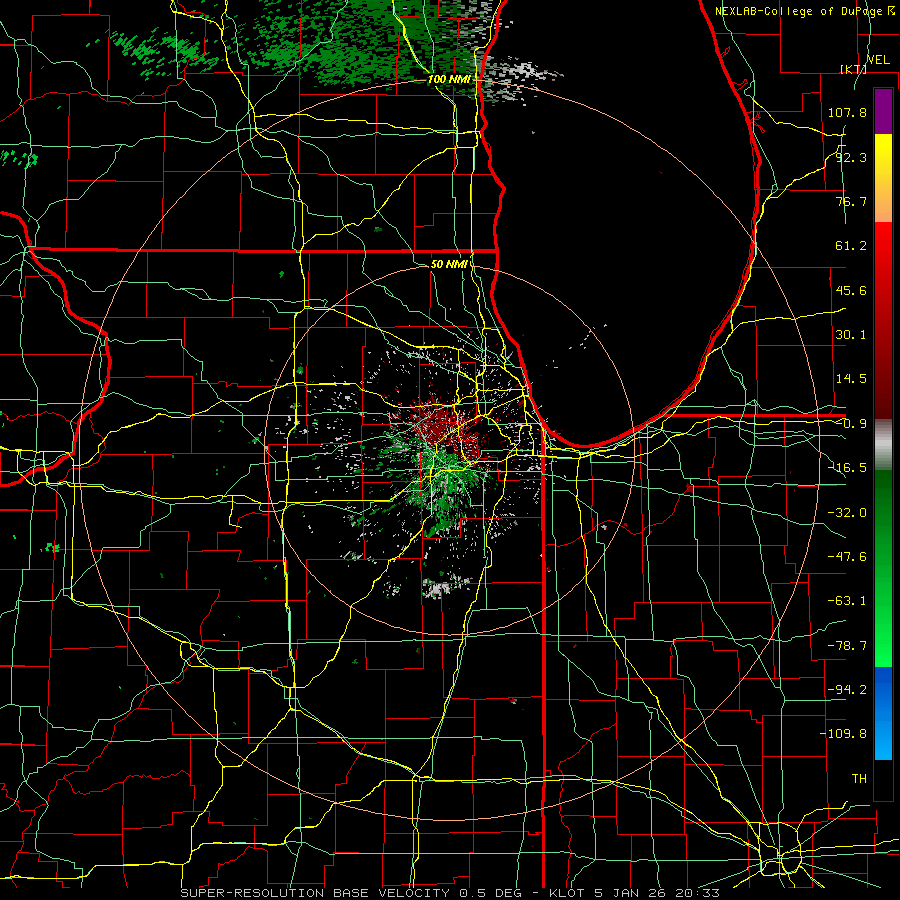Click the TH label on the legend

(x=859, y=779)
